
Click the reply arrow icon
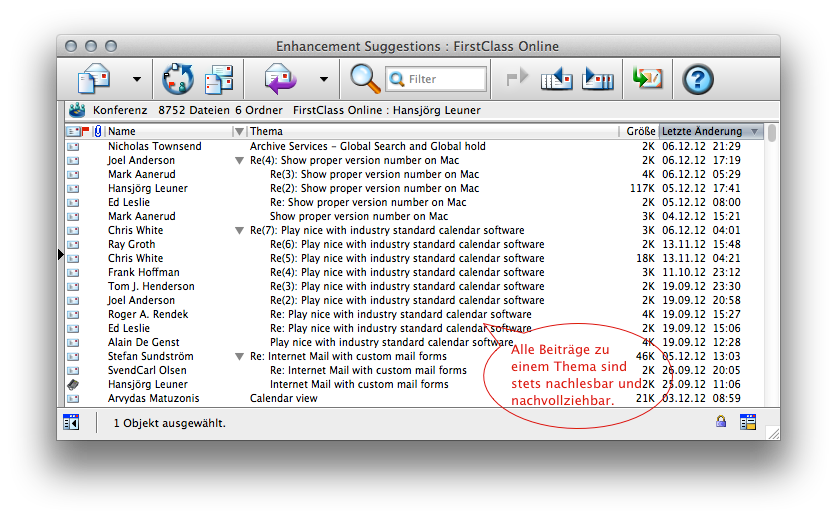pyautogui.click(x=281, y=78)
